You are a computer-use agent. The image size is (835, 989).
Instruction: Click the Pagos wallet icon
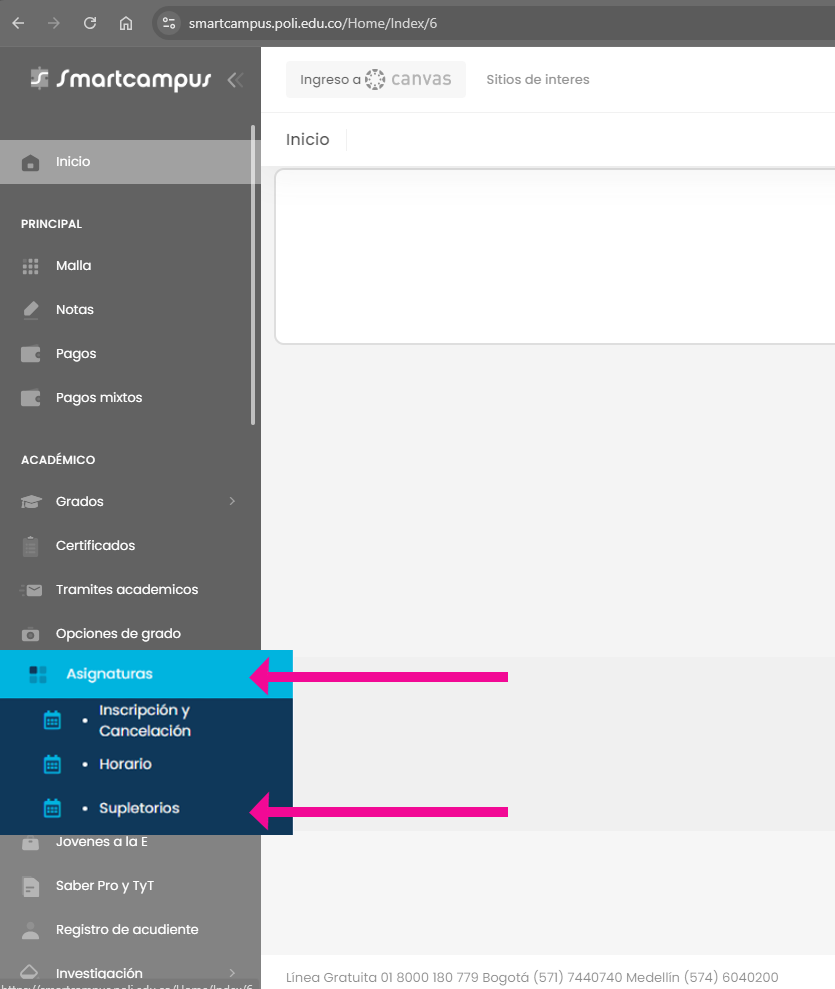pyautogui.click(x=31, y=354)
